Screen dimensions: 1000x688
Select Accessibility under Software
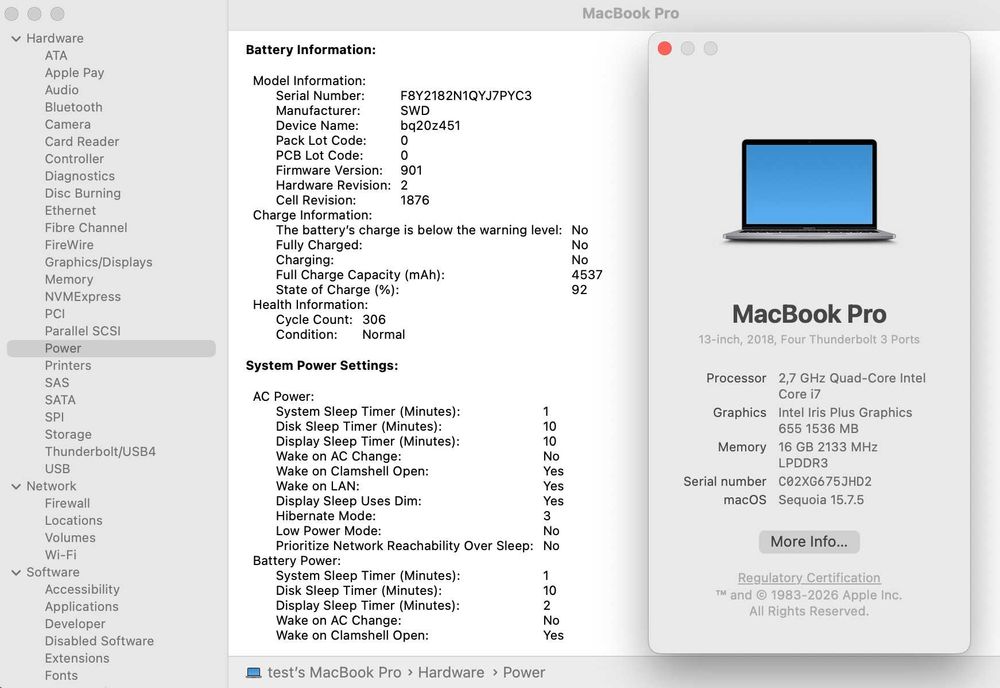[82, 589]
